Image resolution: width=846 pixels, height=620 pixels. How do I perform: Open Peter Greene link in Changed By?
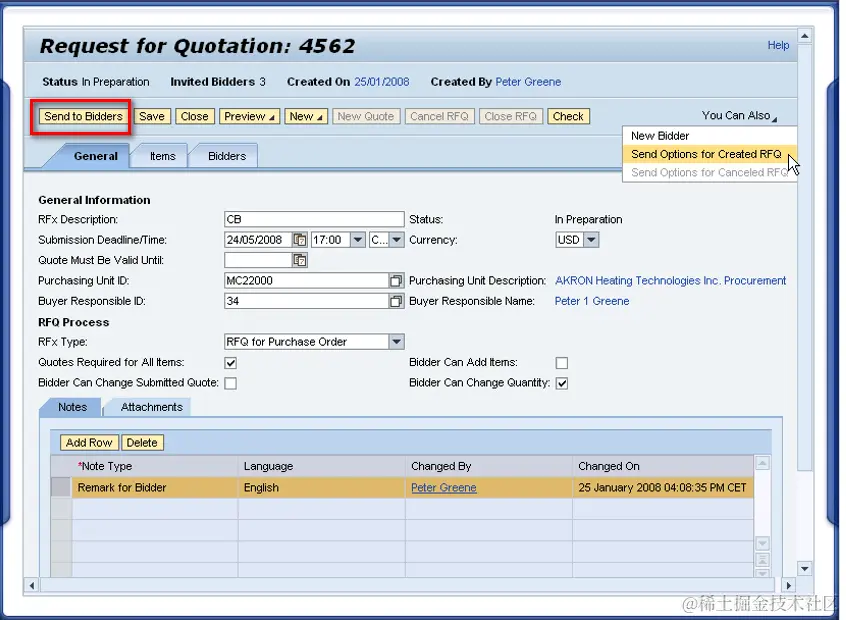[444, 487]
